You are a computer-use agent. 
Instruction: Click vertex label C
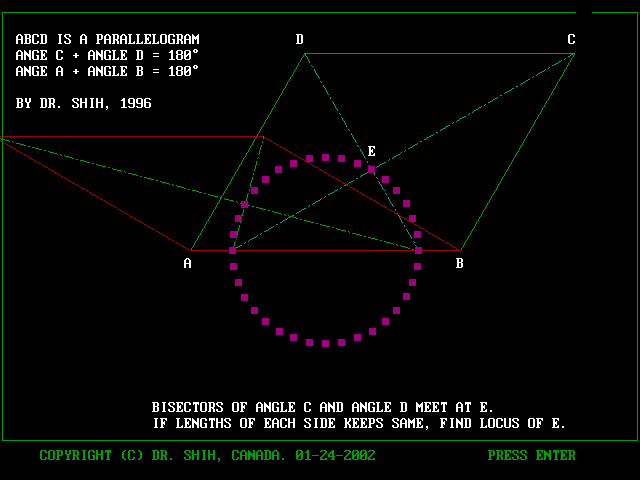(571, 39)
